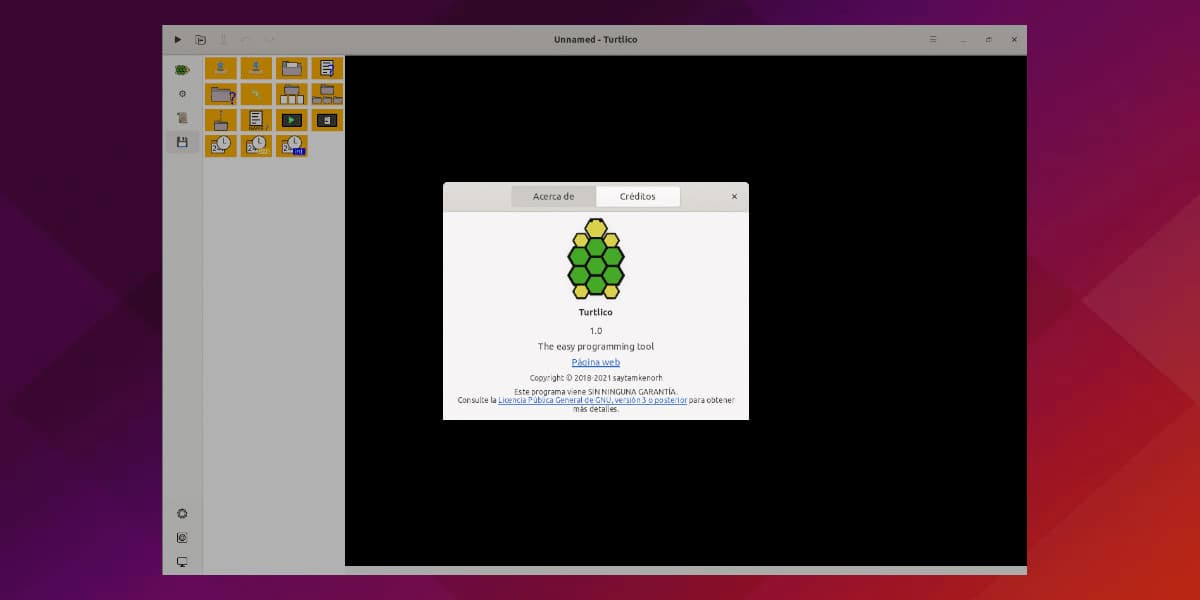Close the about Turtlico dialog
The width and height of the screenshot is (1200, 600).
(734, 197)
